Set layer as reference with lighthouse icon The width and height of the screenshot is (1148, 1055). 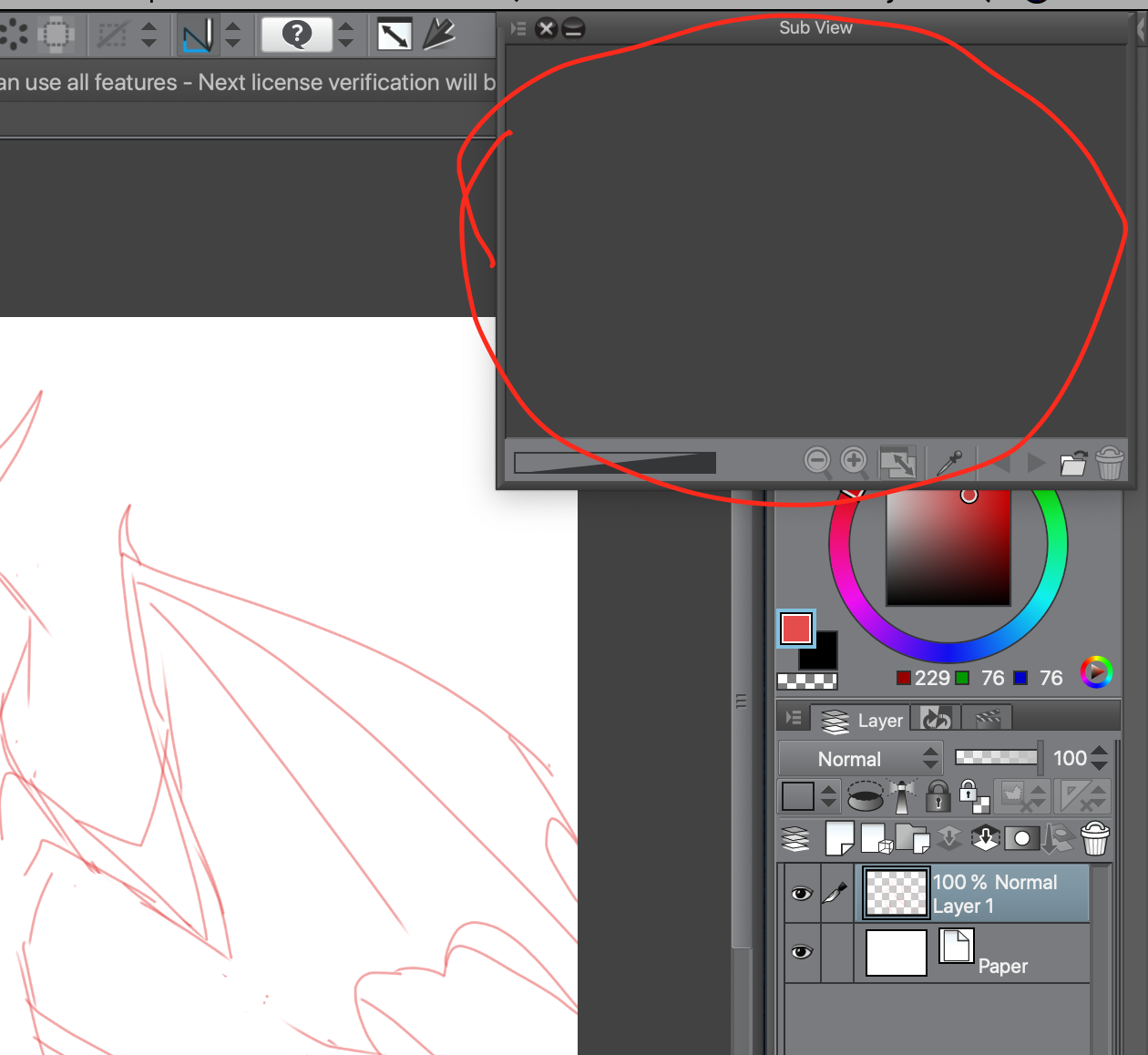tap(903, 796)
